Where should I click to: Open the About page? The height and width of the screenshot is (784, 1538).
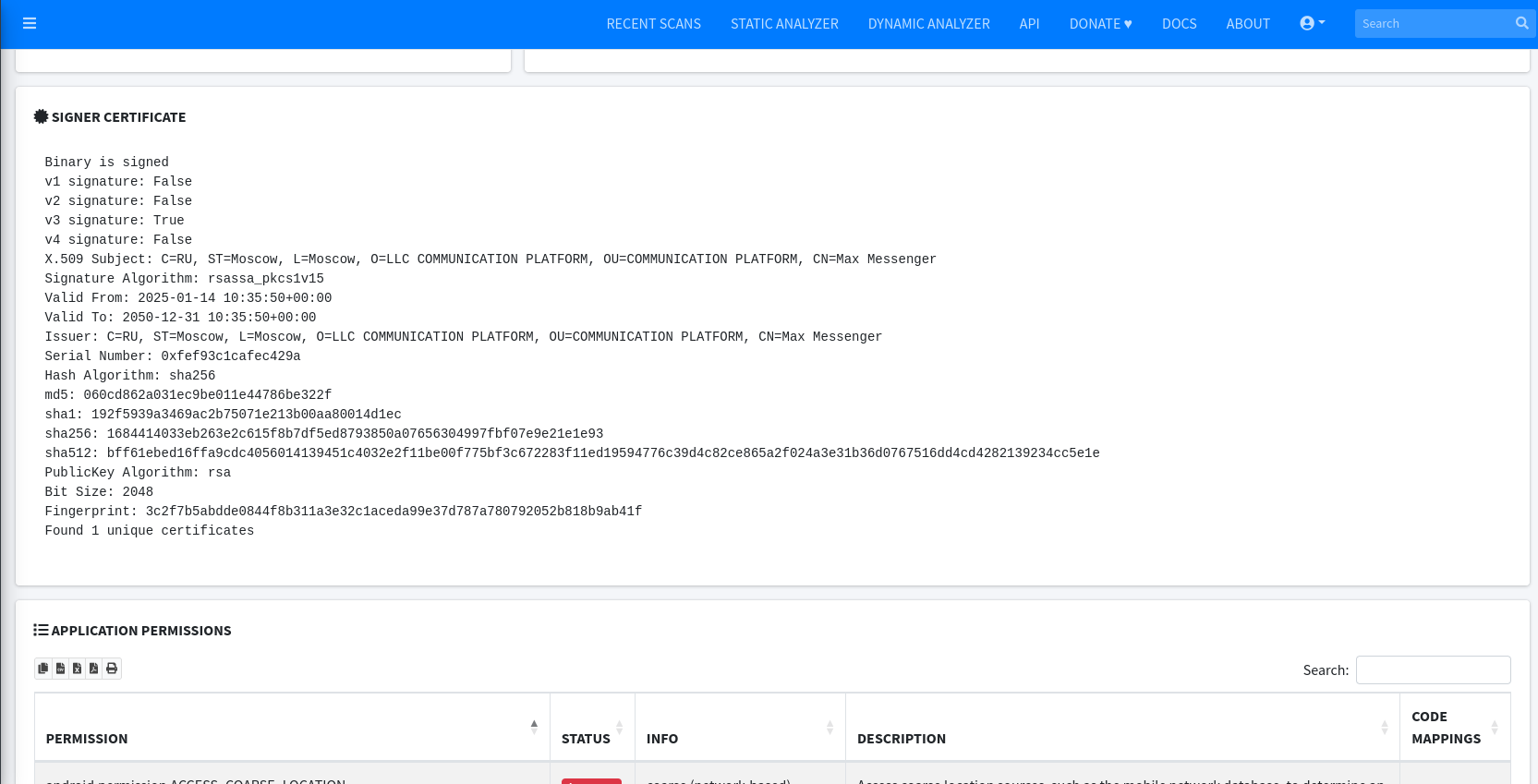(x=1247, y=24)
